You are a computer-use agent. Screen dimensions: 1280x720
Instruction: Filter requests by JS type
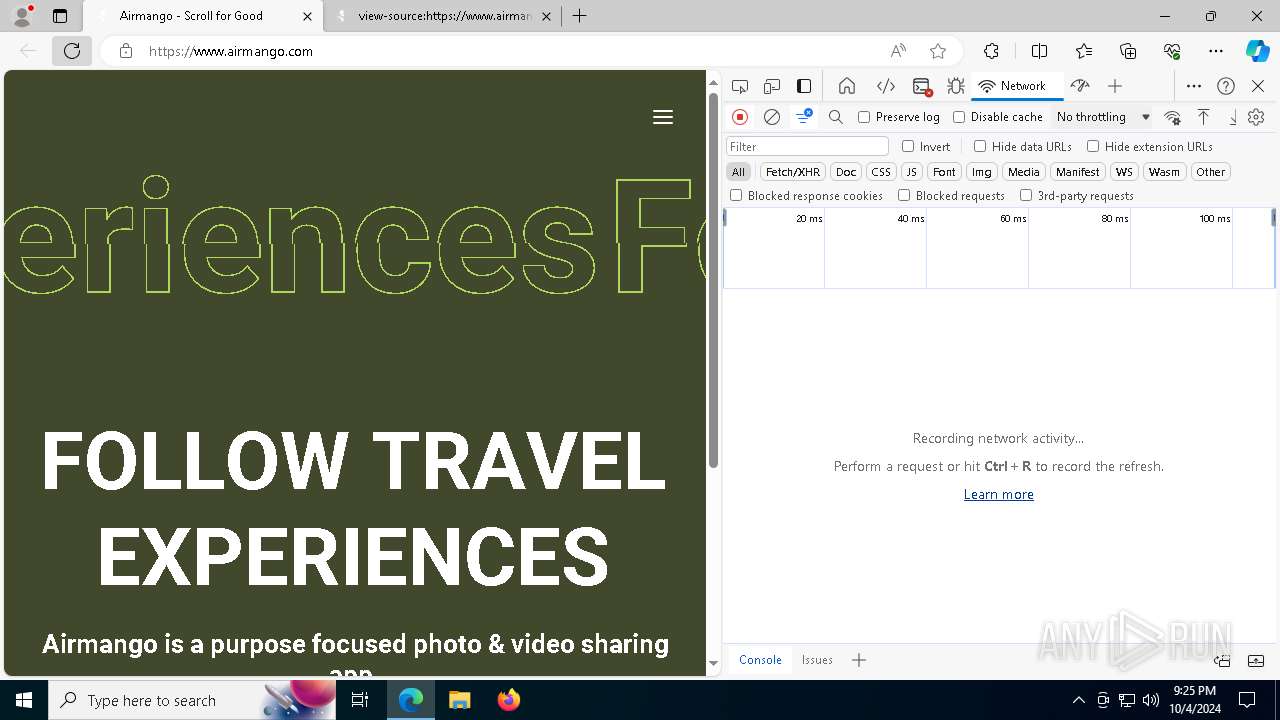911,172
